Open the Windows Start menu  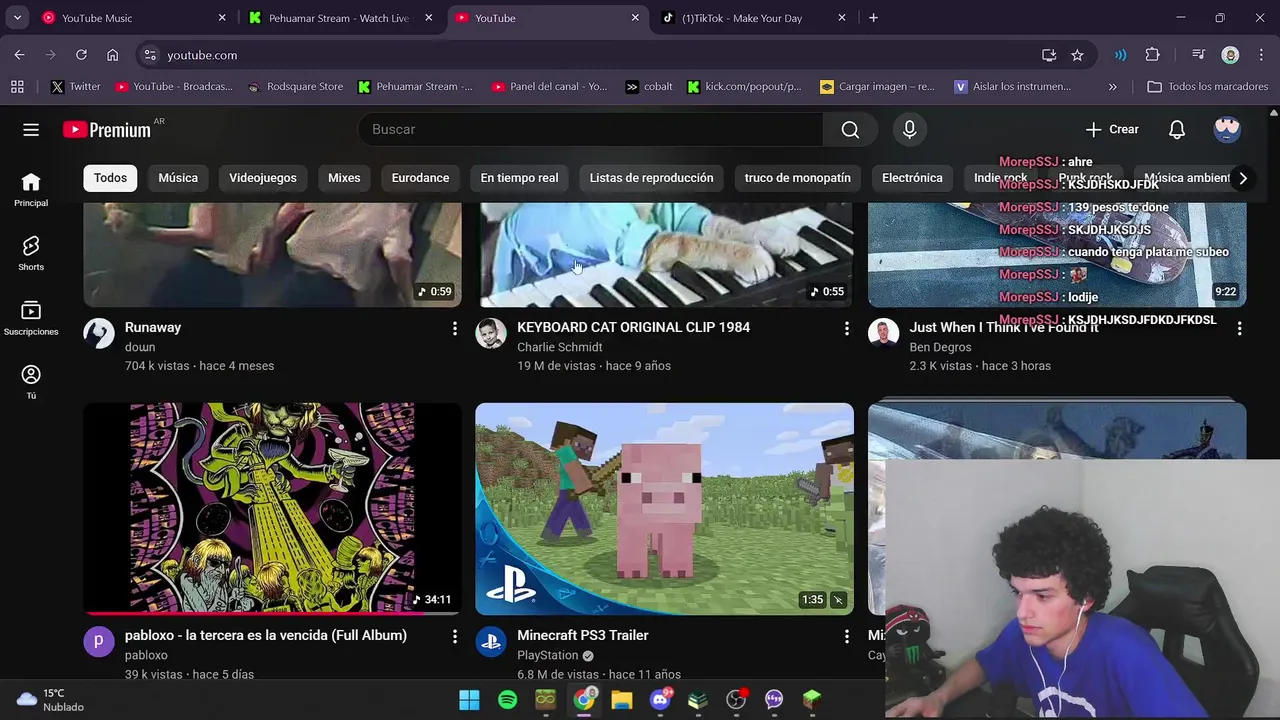[469, 700]
